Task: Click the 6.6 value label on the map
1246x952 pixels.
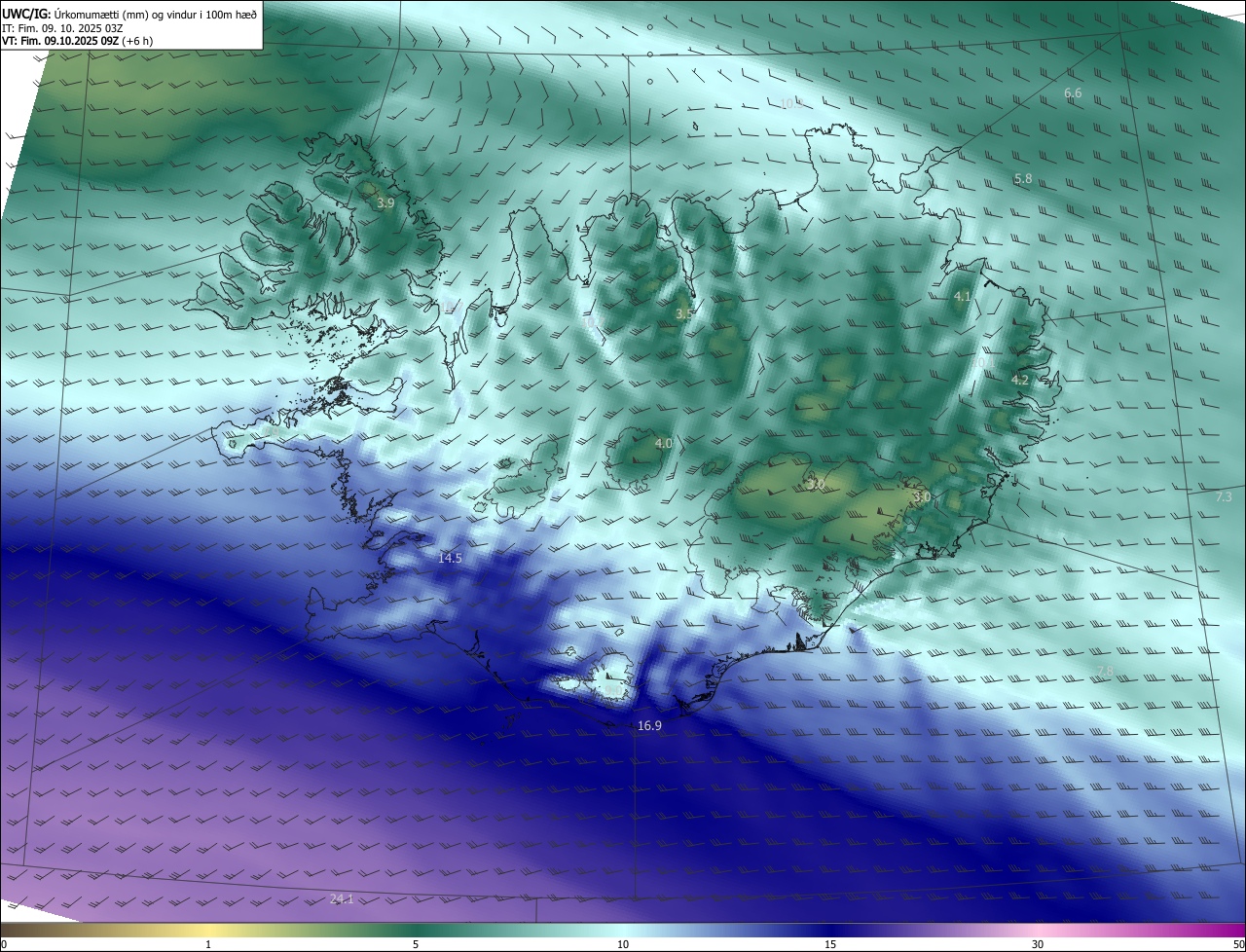Action: 1073,93
